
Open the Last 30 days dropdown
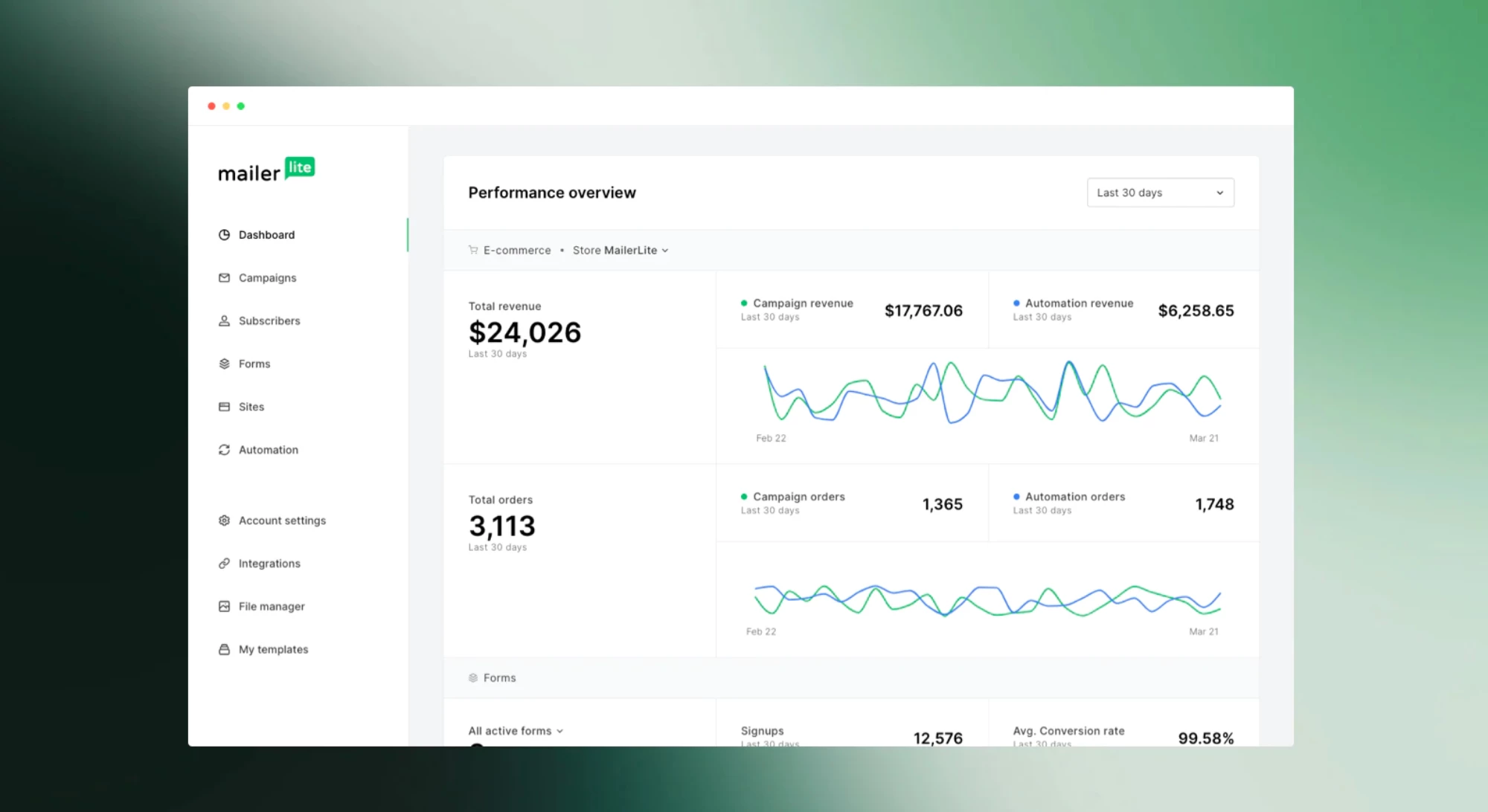coord(1160,193)
